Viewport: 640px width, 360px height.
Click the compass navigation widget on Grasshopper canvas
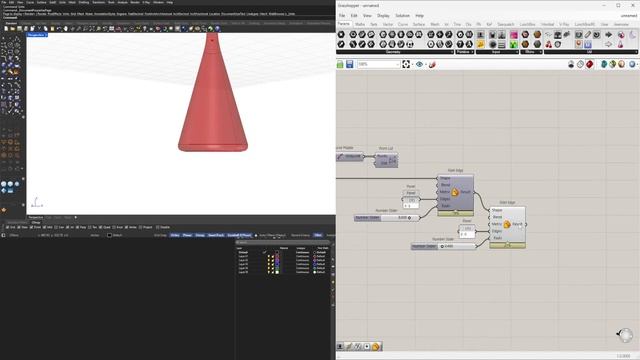click(x=624, y=335)
